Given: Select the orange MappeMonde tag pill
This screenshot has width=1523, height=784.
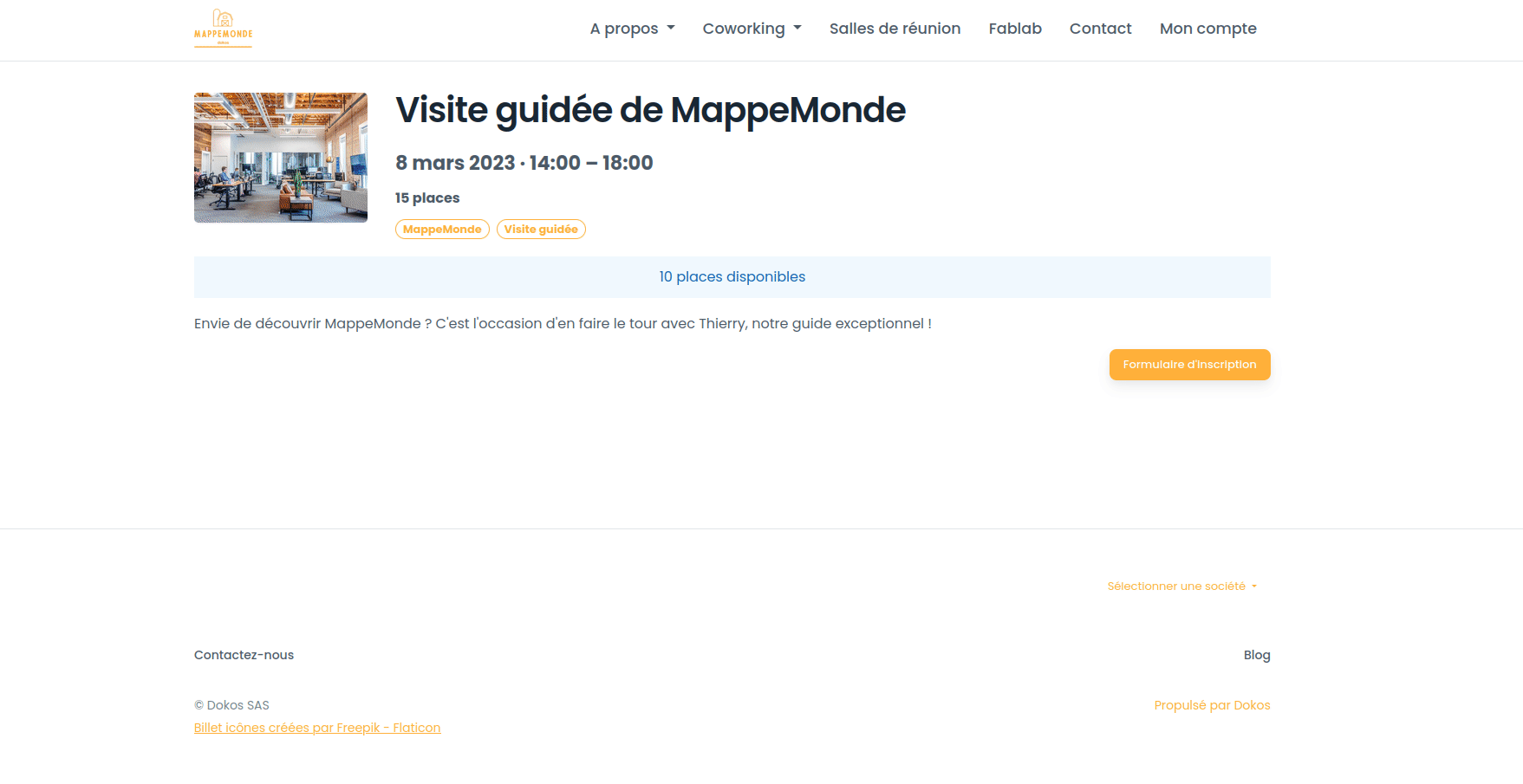Looking at the screenshot, I should tap(442, 230).
